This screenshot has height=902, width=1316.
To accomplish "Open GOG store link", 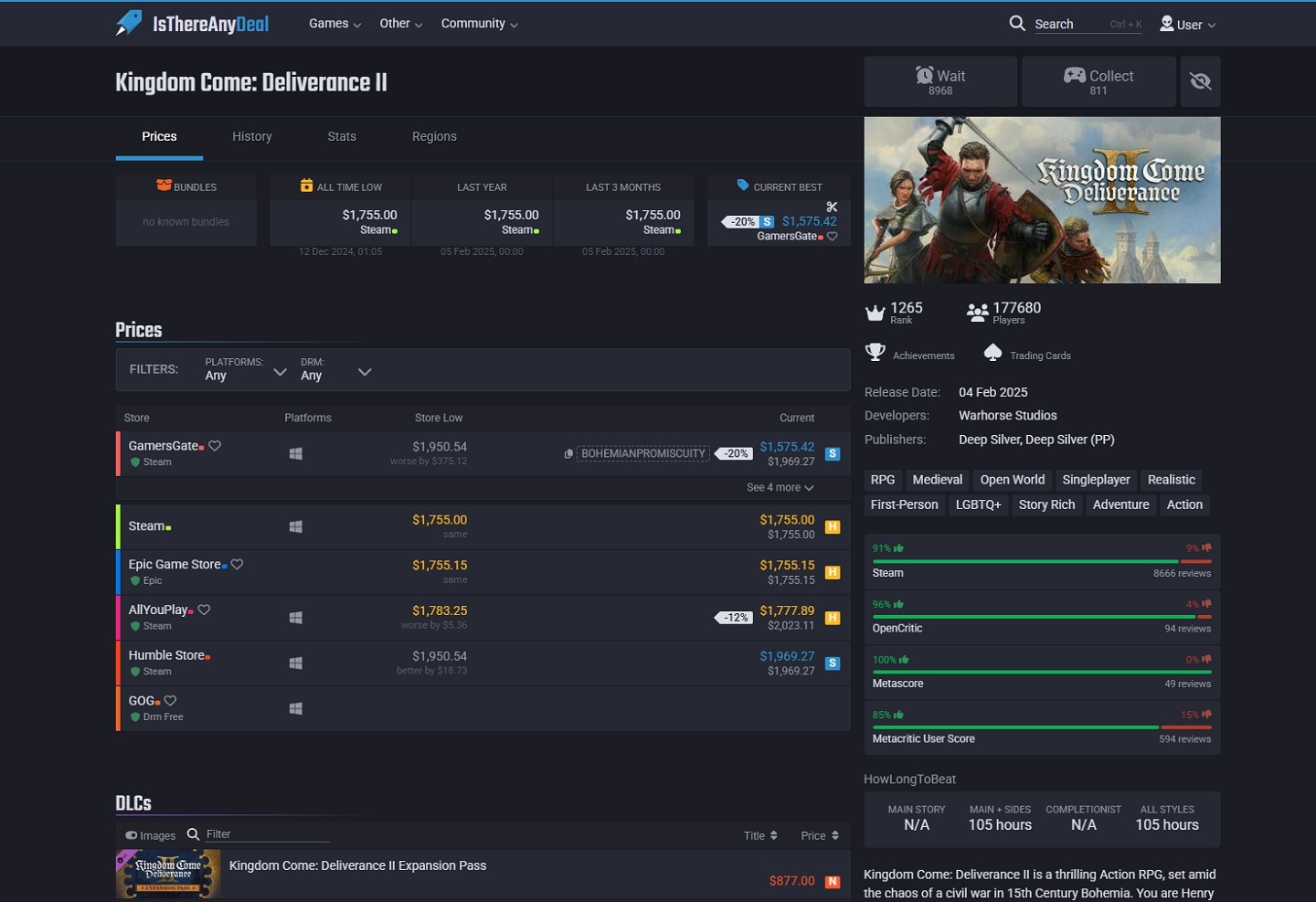I will pos(142,701).
